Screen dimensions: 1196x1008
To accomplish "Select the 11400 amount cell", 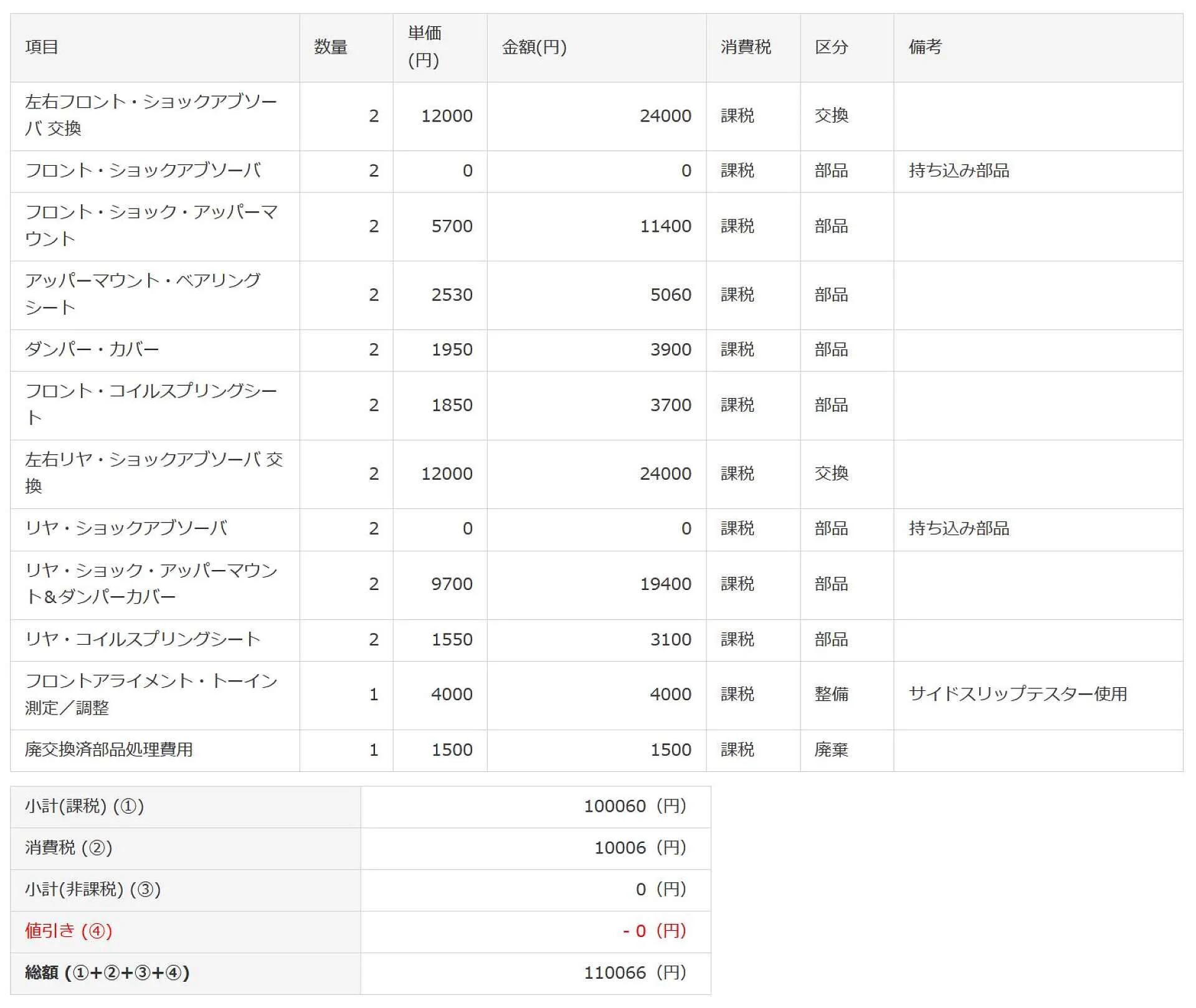I will coord(665,226).
